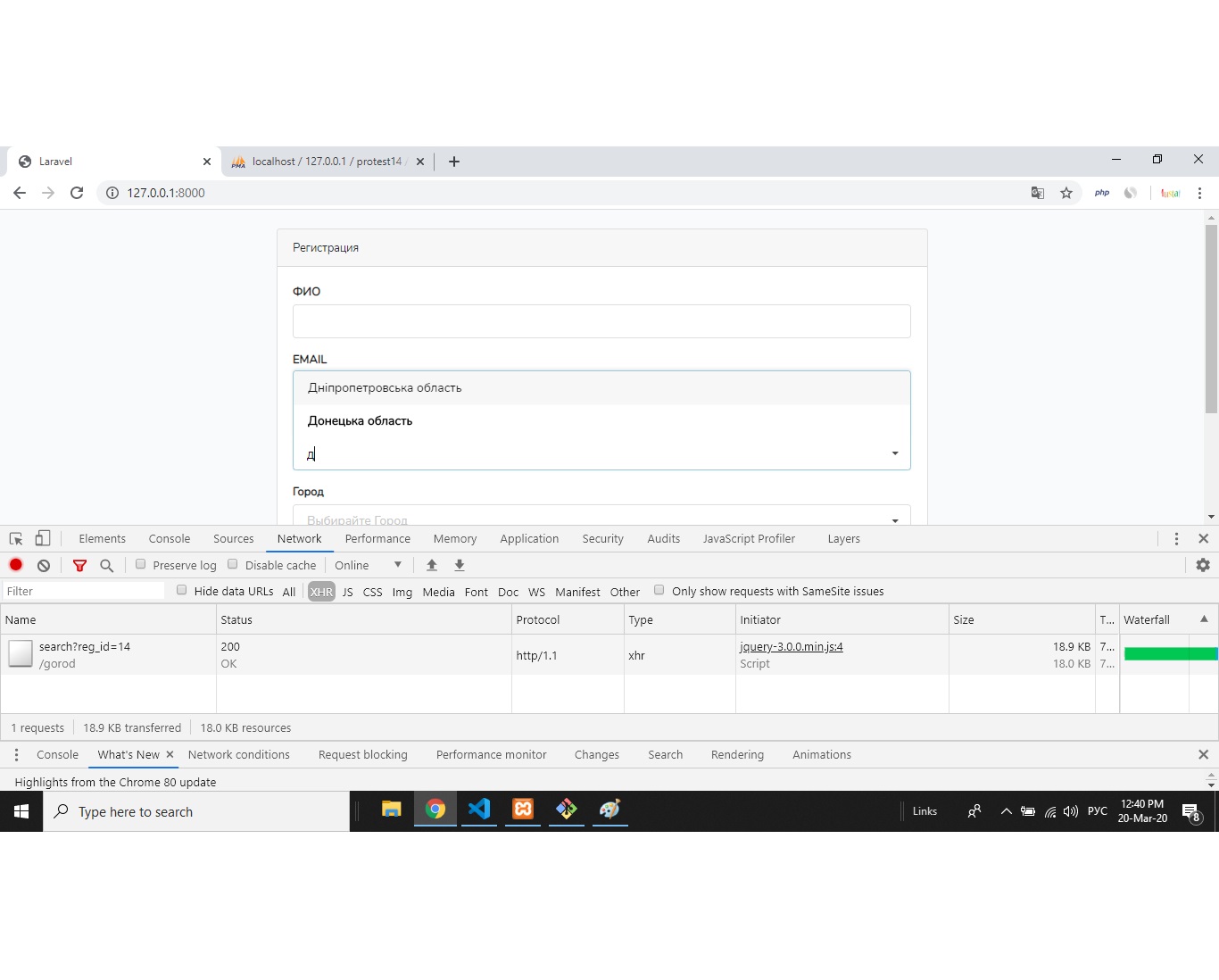Reload the page with the refresh icon
The height and width of the screenshot is (980, 1219).
click(x=77, y=193)
